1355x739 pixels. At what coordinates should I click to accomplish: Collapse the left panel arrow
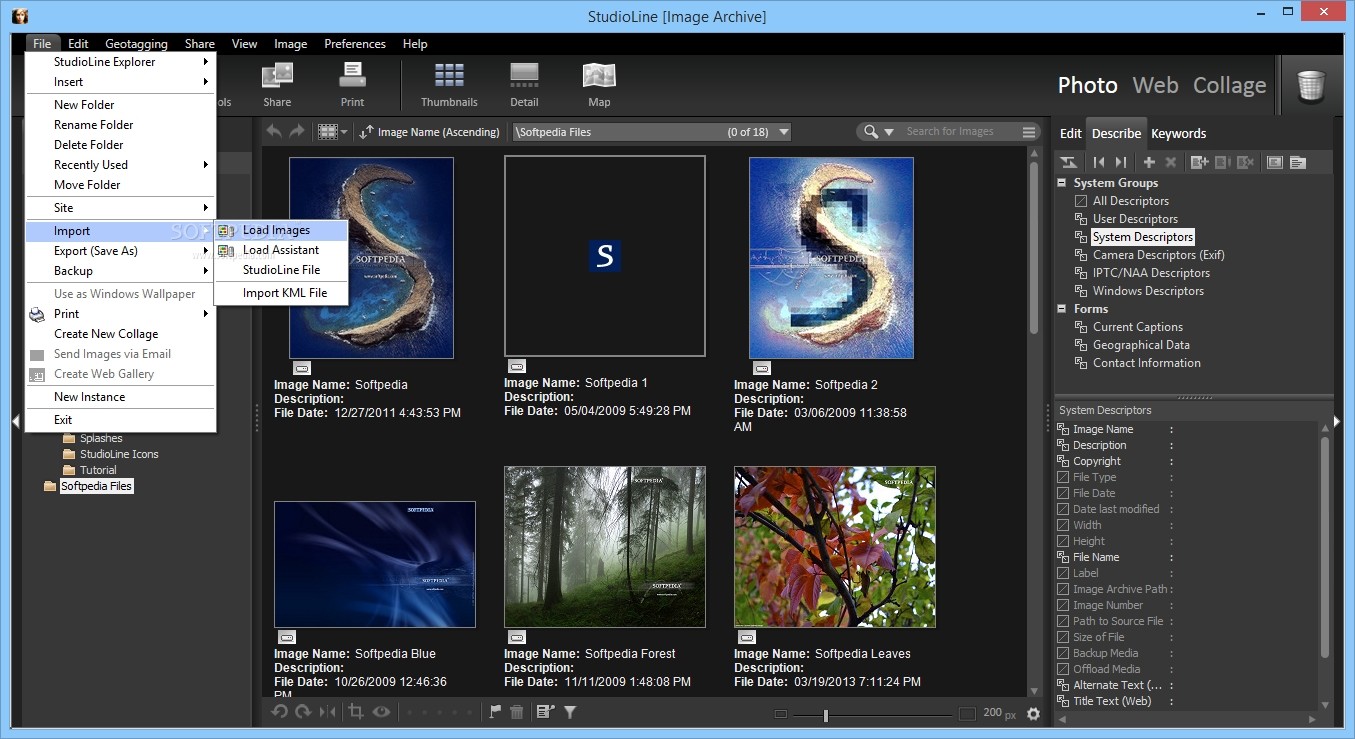(x=16, y=422)
